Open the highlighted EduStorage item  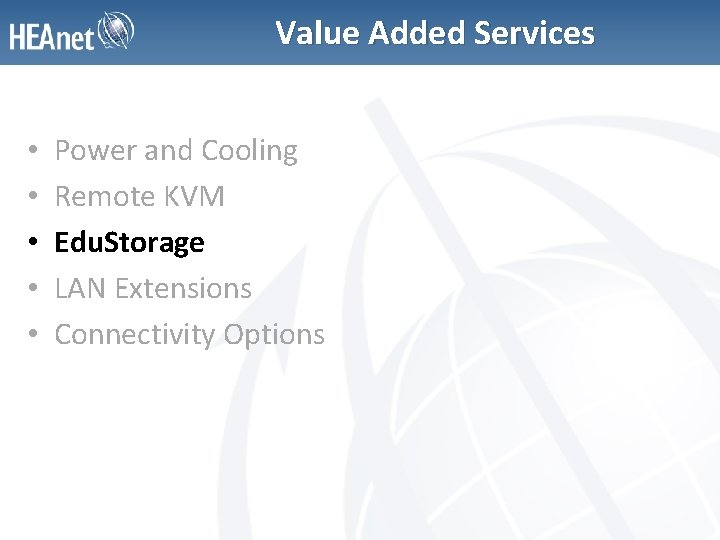point(129,242)
